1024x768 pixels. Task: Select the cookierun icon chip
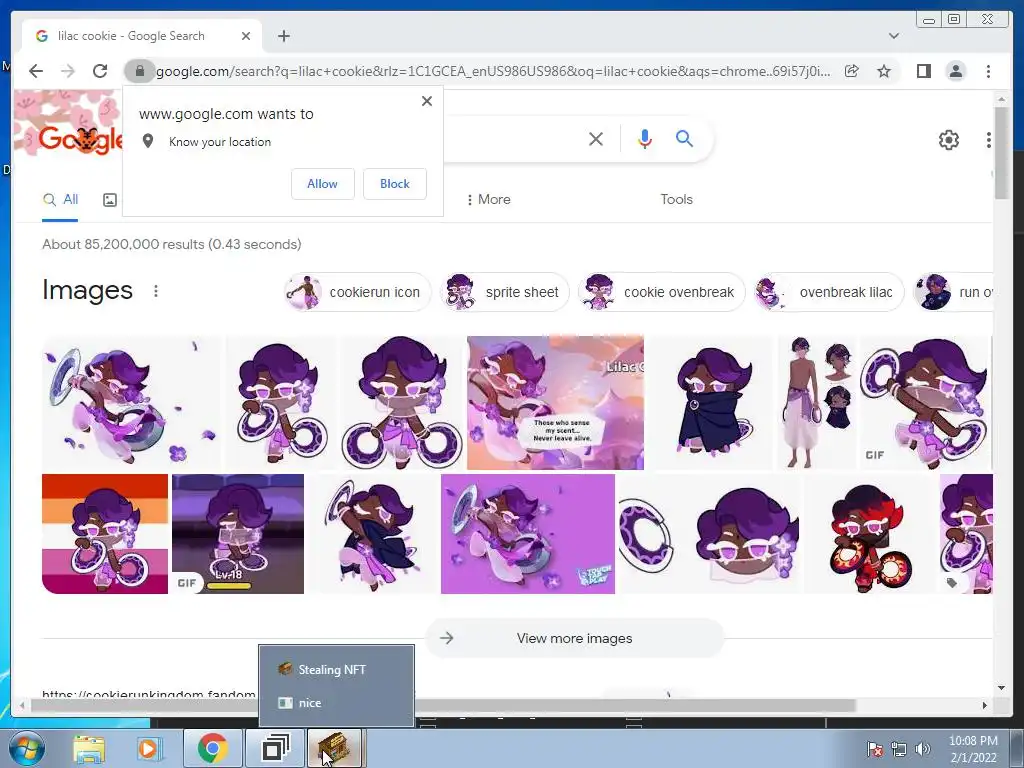[358, 292]
